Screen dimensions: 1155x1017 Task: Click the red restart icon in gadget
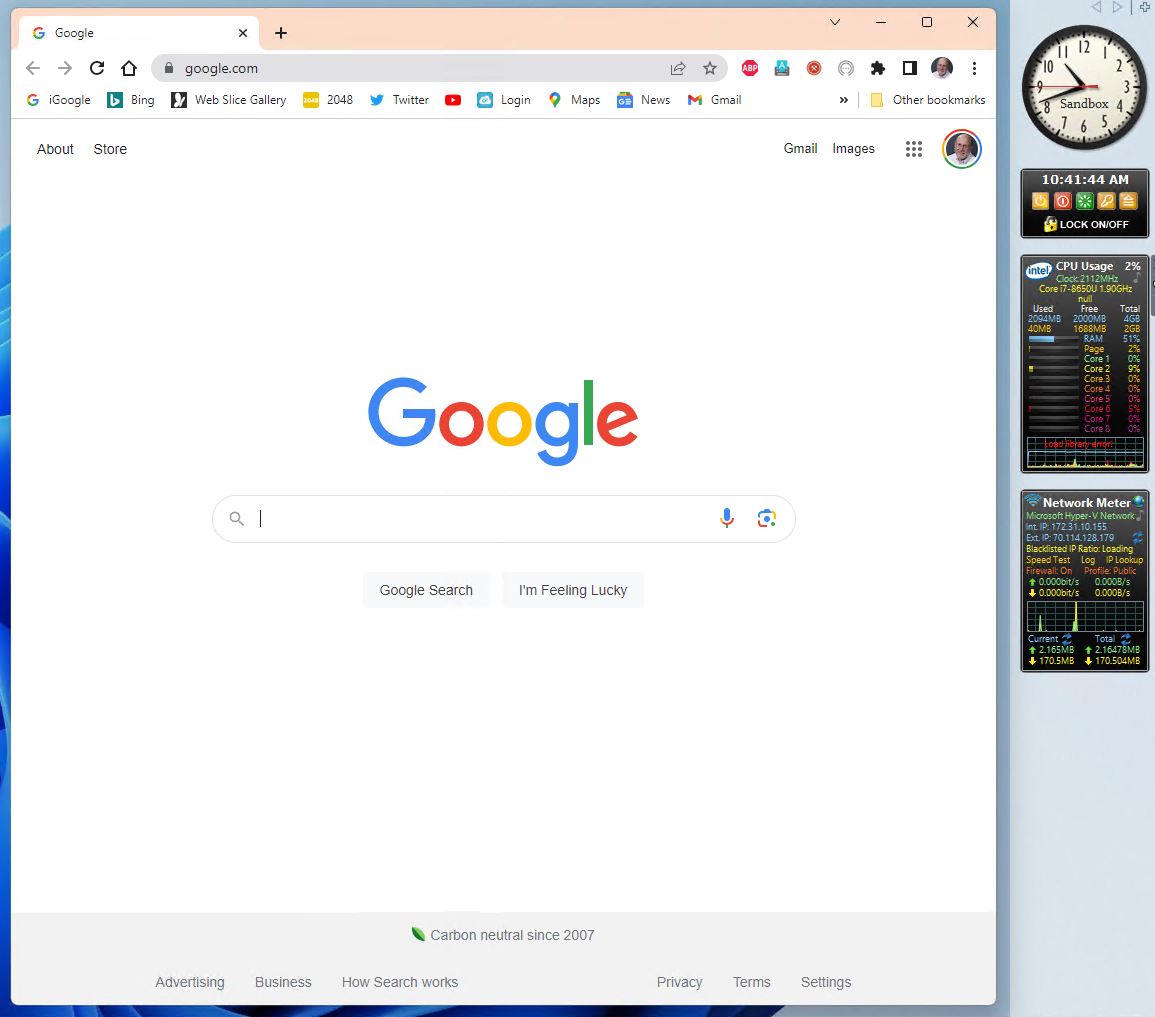click(x=1062, y=201)
